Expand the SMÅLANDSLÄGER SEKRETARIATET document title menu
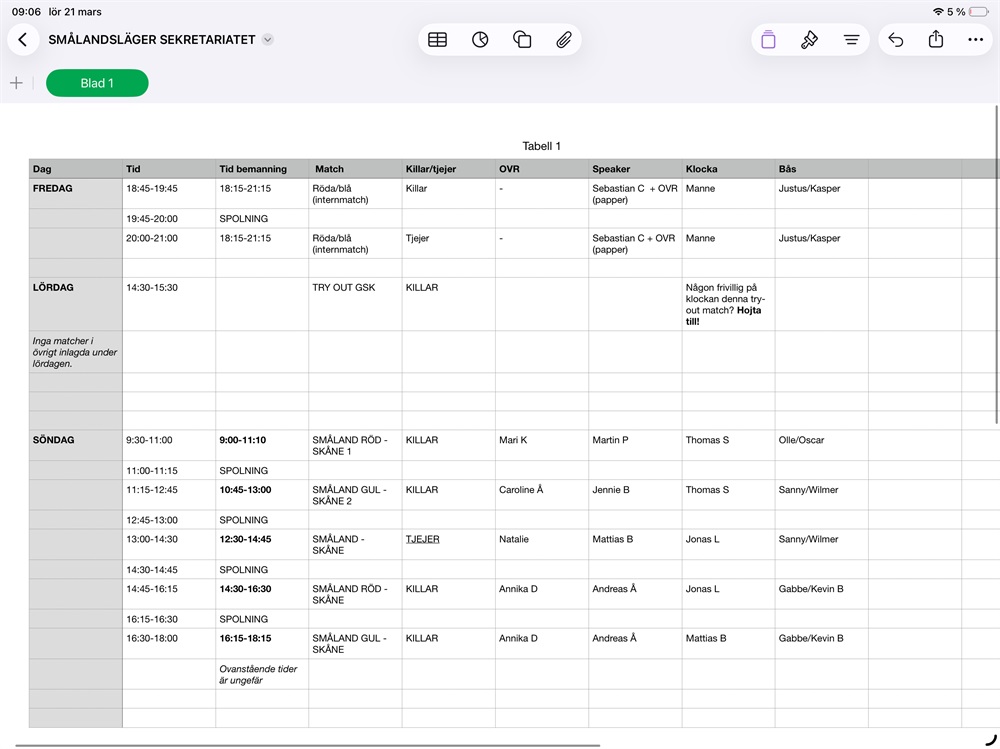 click(267, 40)
